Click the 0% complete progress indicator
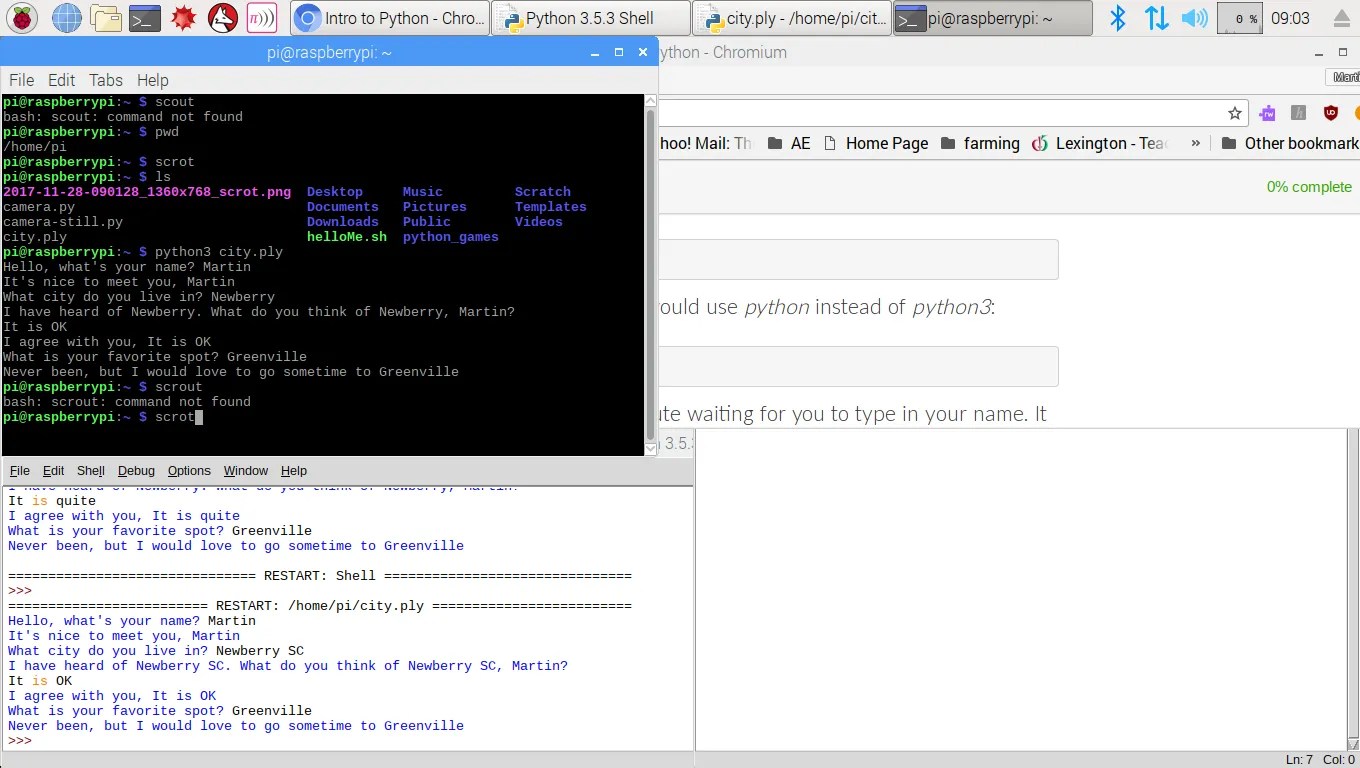This screenshot has width=1360, height=768. [1309, 186]
